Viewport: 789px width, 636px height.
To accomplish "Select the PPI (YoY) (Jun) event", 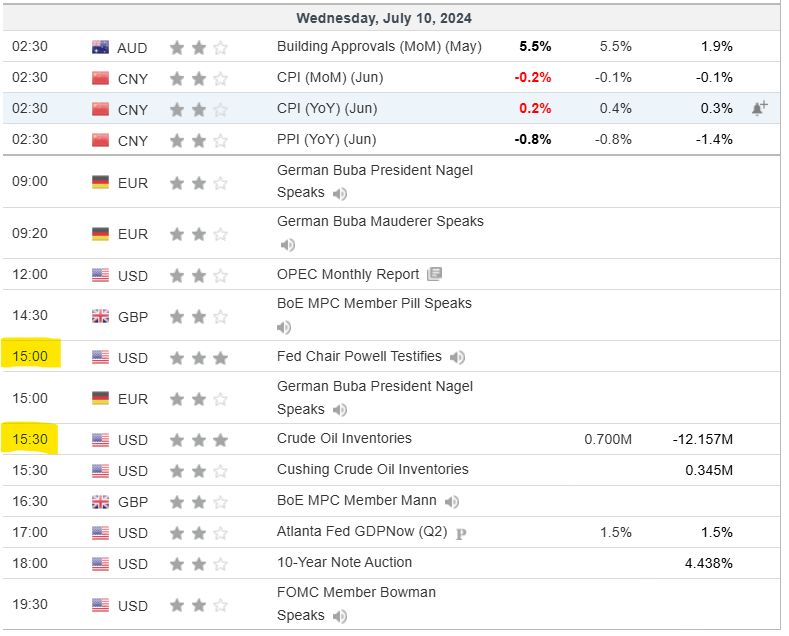I will 326,139.
